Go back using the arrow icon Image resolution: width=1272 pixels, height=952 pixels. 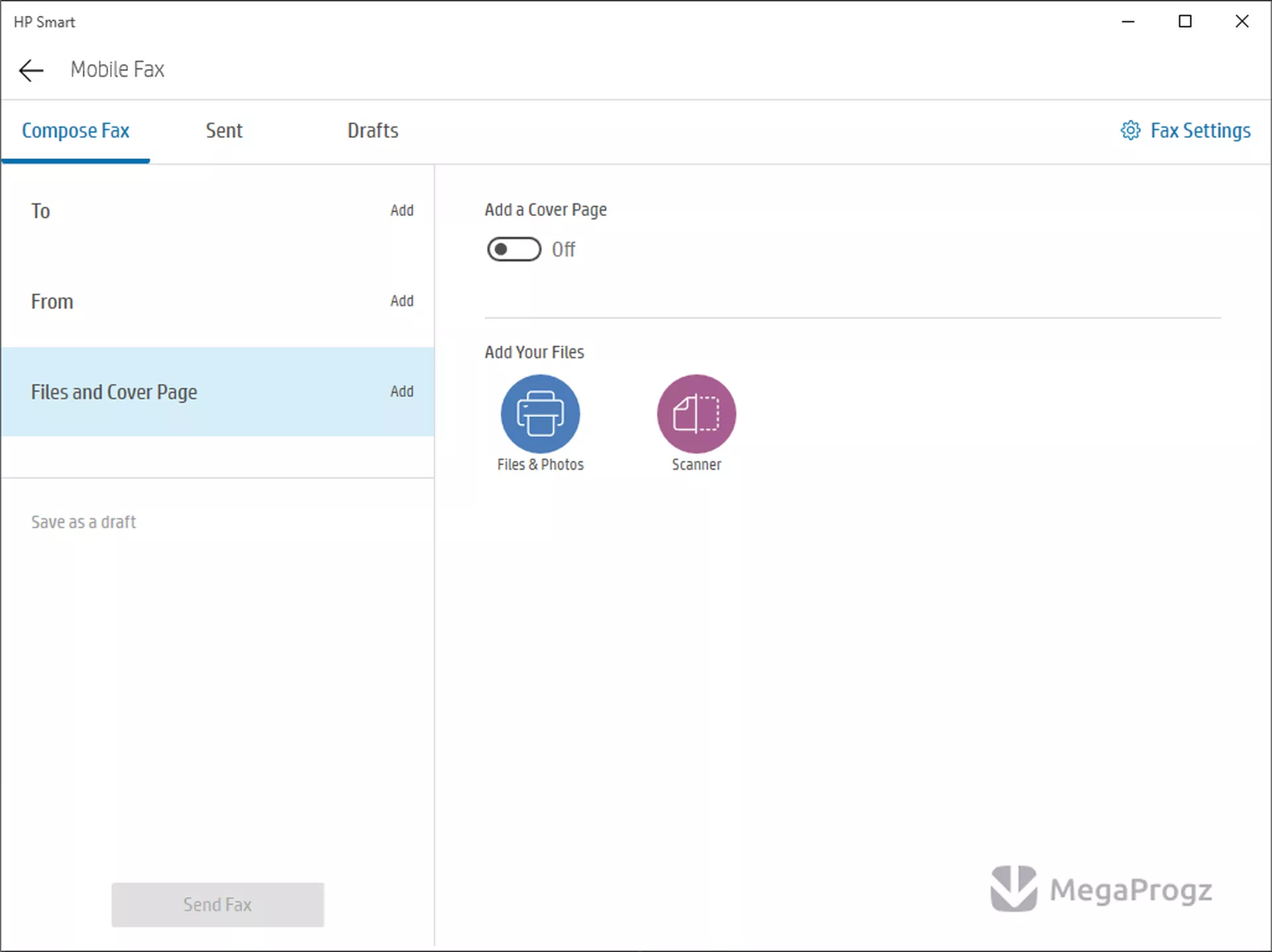[31, 70]
